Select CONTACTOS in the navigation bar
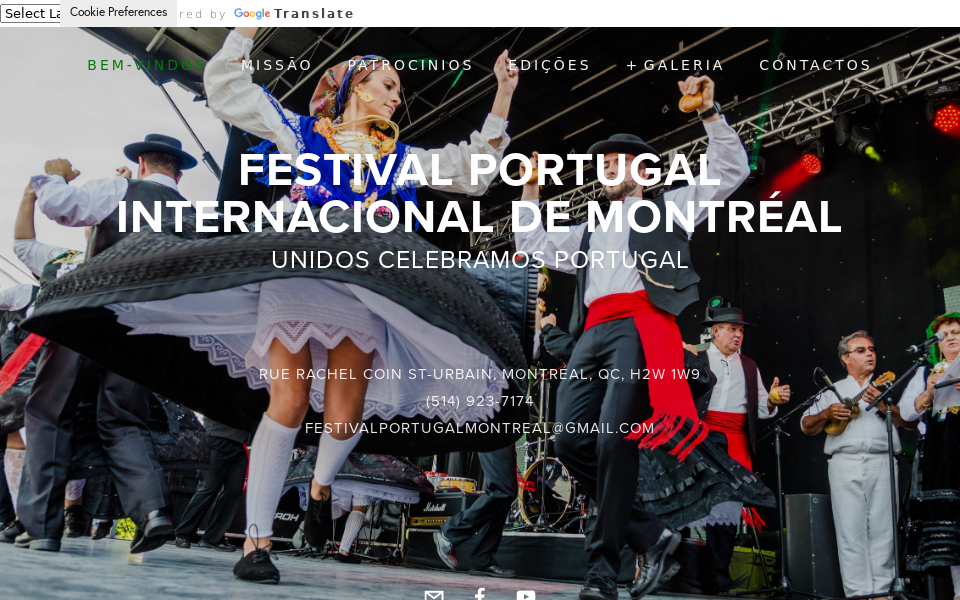The height and width of the screenshot is (600, 960). pyautogui.click(x=814, y=65)
